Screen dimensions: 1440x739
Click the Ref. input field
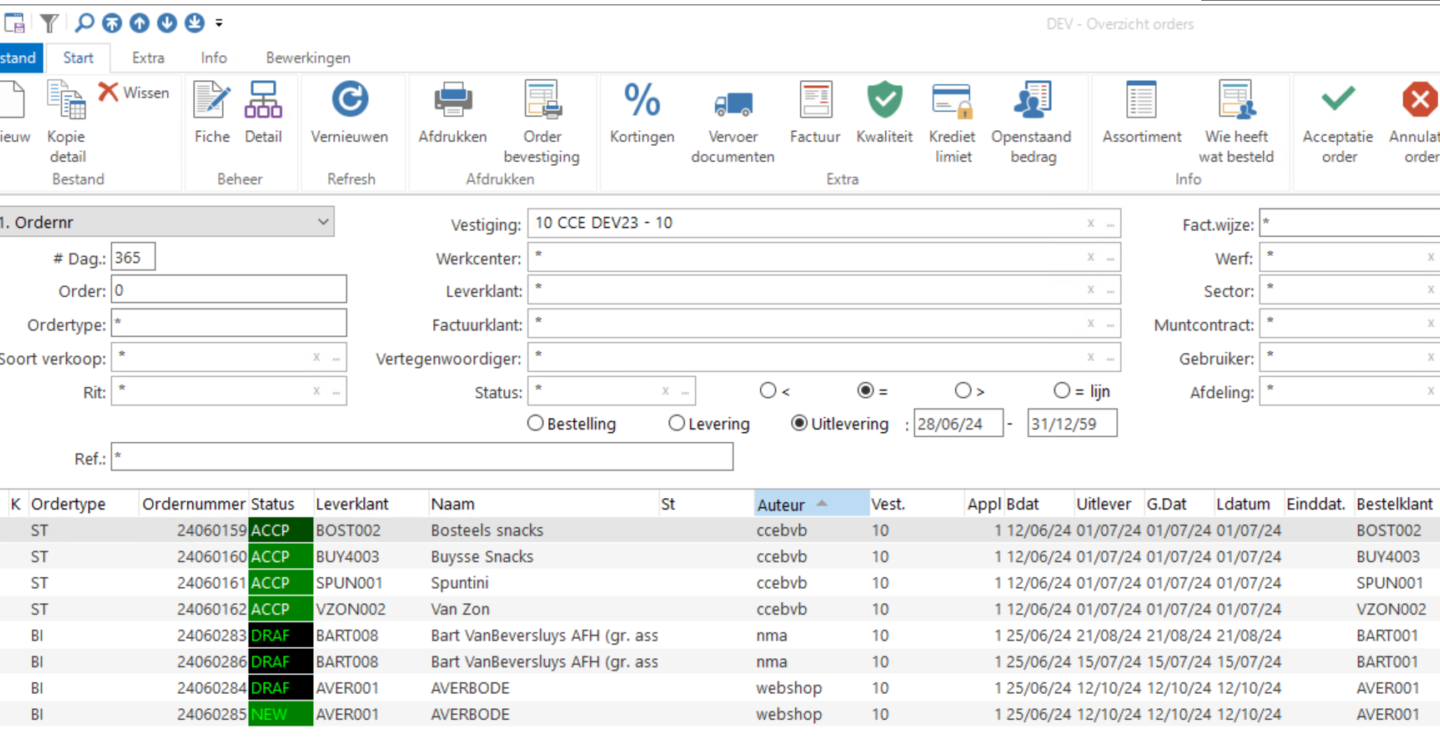(422, 457)
